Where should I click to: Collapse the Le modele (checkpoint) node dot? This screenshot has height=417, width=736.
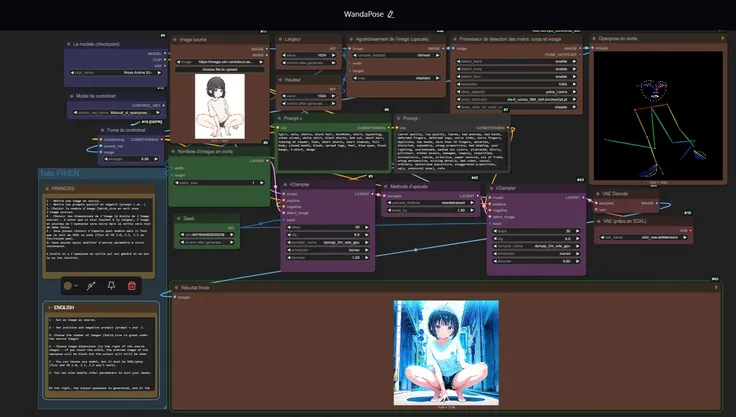coord(69,44)
